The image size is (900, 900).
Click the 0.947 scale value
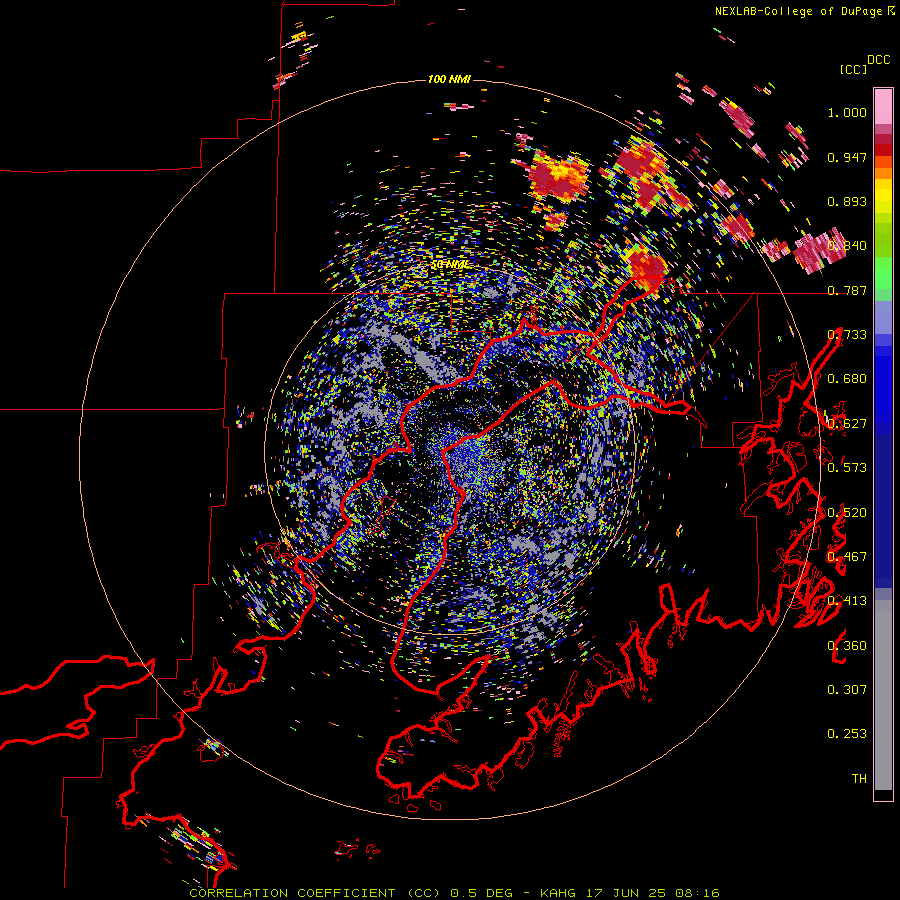pos(847,157)
